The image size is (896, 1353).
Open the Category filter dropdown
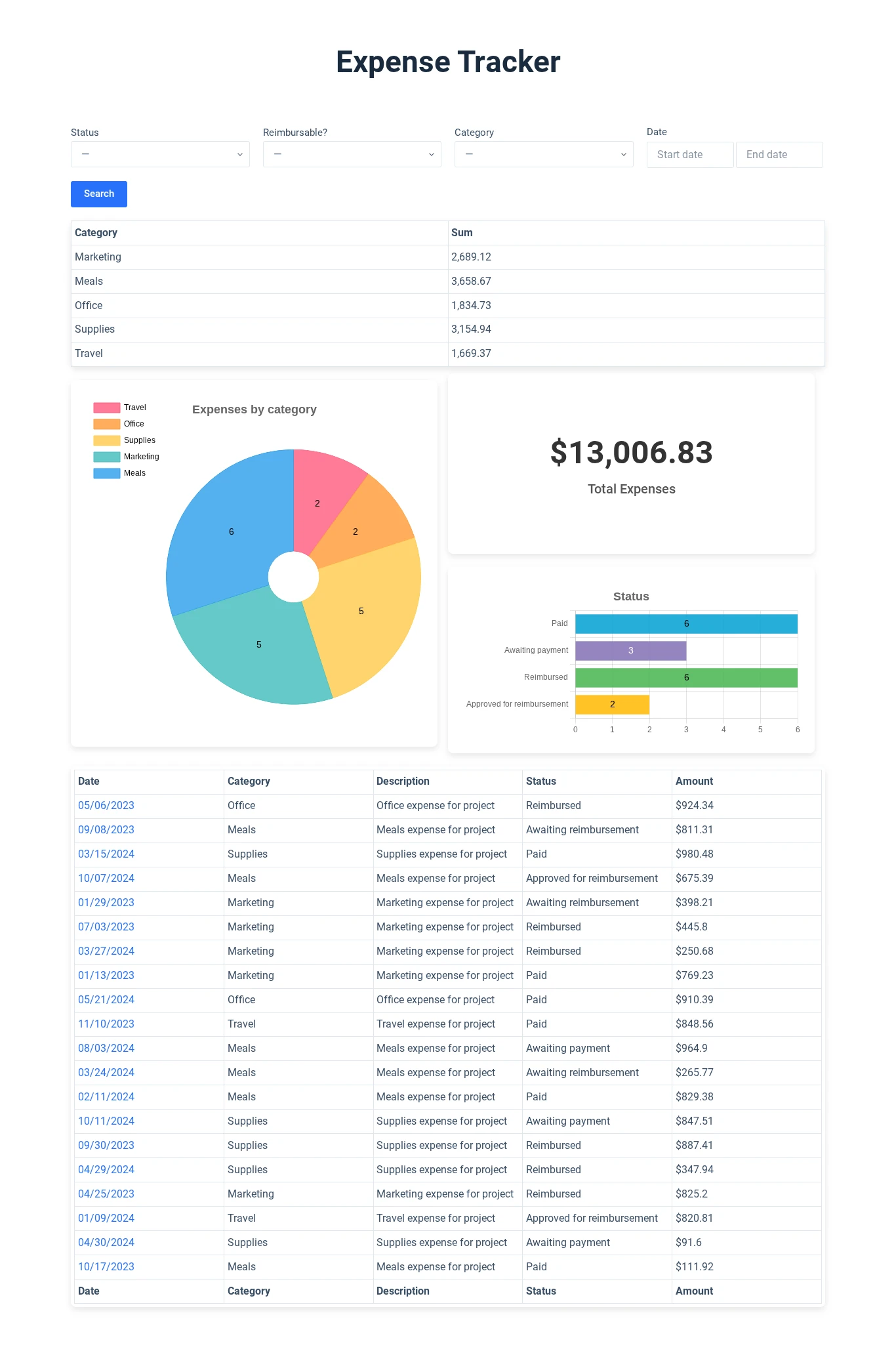544,154
